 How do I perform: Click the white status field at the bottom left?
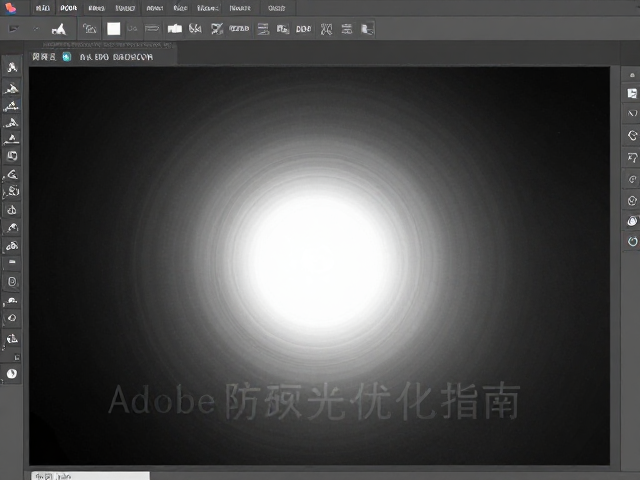coord(91,476)
